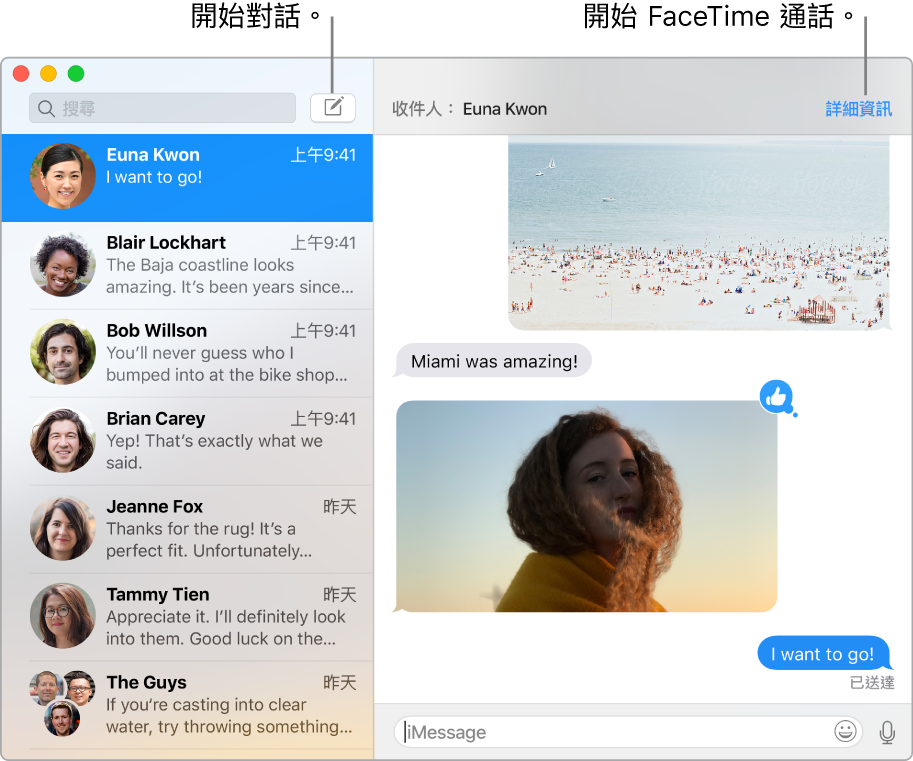Compose a new message

(x=333, y=108)
